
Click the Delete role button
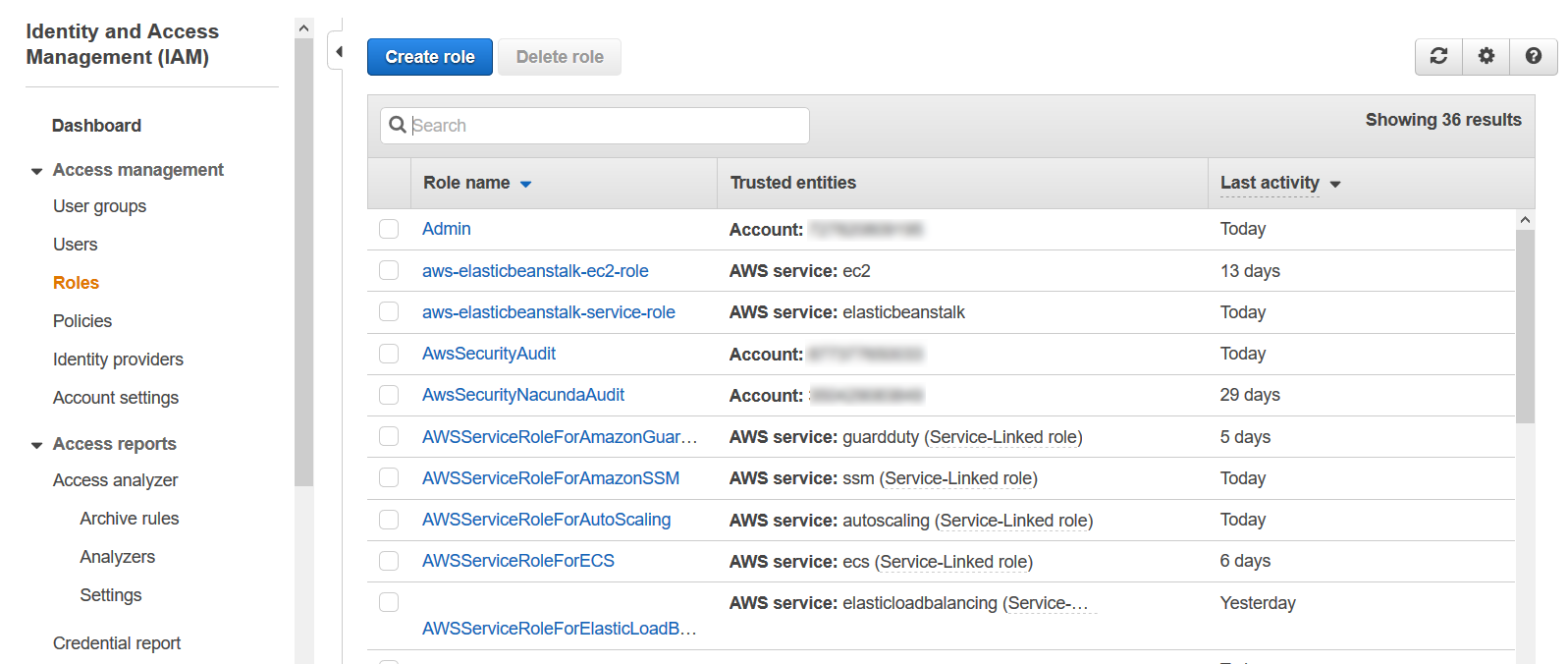point(560,57)
